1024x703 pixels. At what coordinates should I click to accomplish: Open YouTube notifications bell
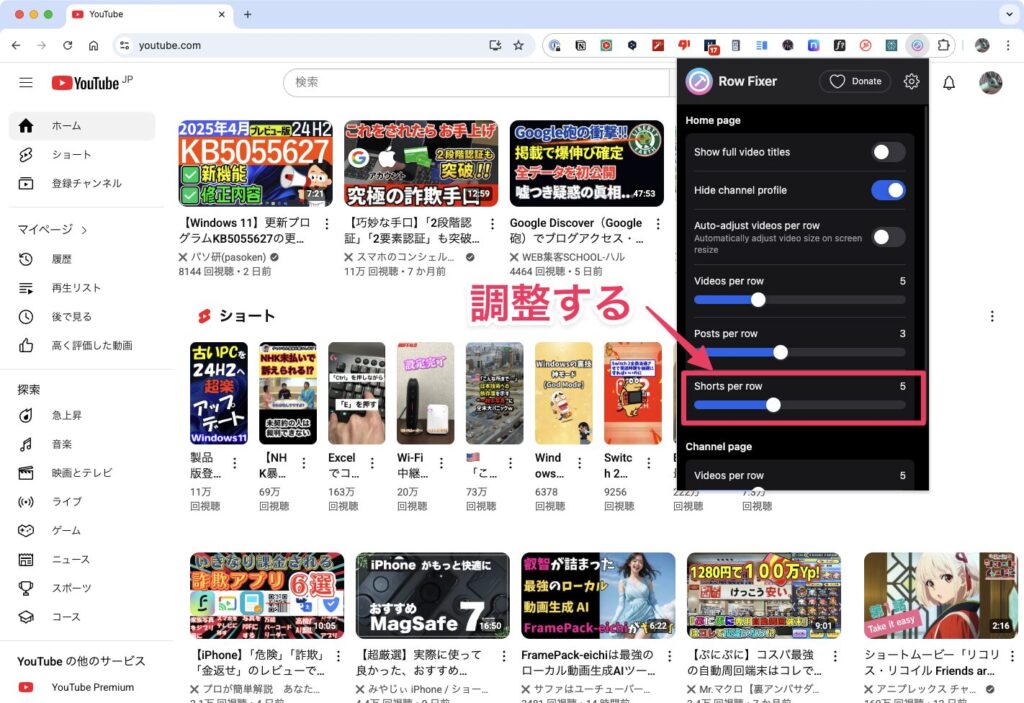pyautogui.click(x=949, y=82)
